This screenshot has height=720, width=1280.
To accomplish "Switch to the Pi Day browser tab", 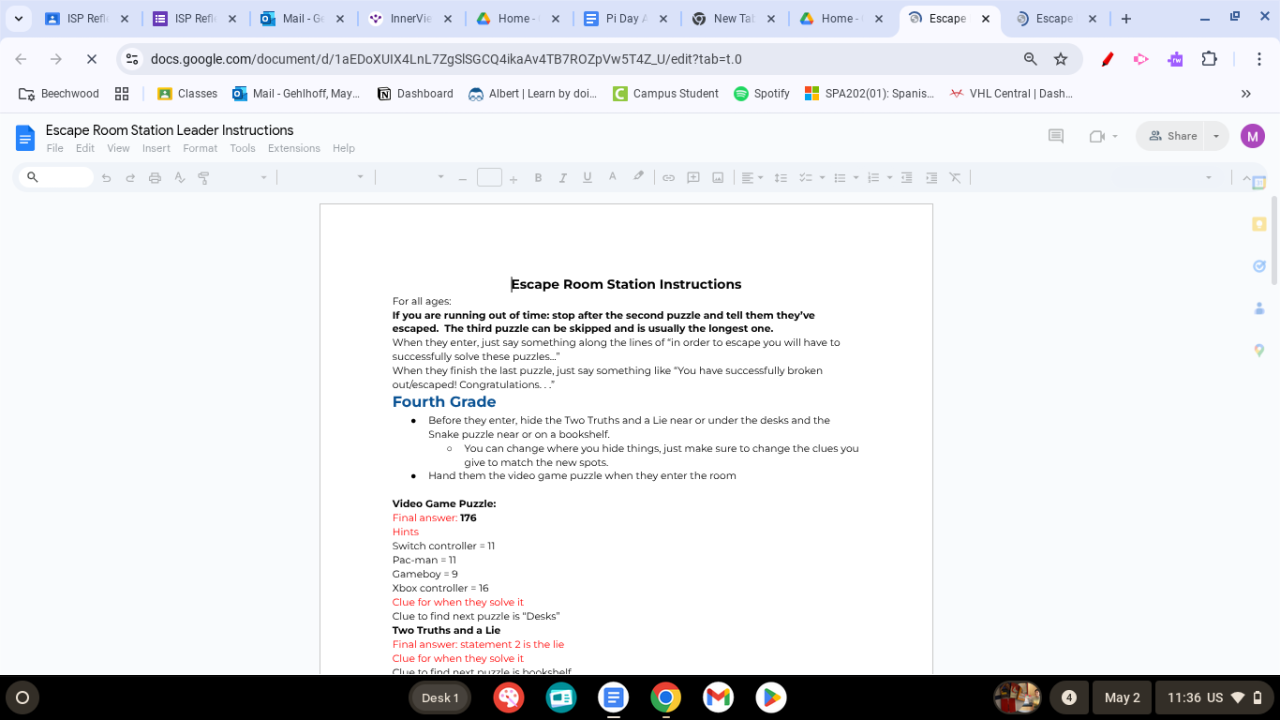I will [624, 19].
